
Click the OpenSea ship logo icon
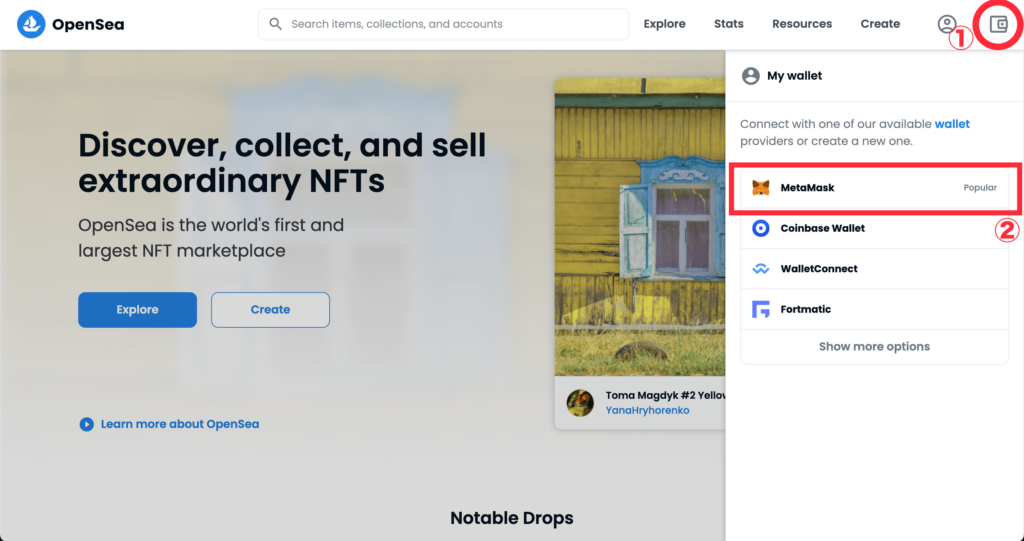[x=32, y=24]
